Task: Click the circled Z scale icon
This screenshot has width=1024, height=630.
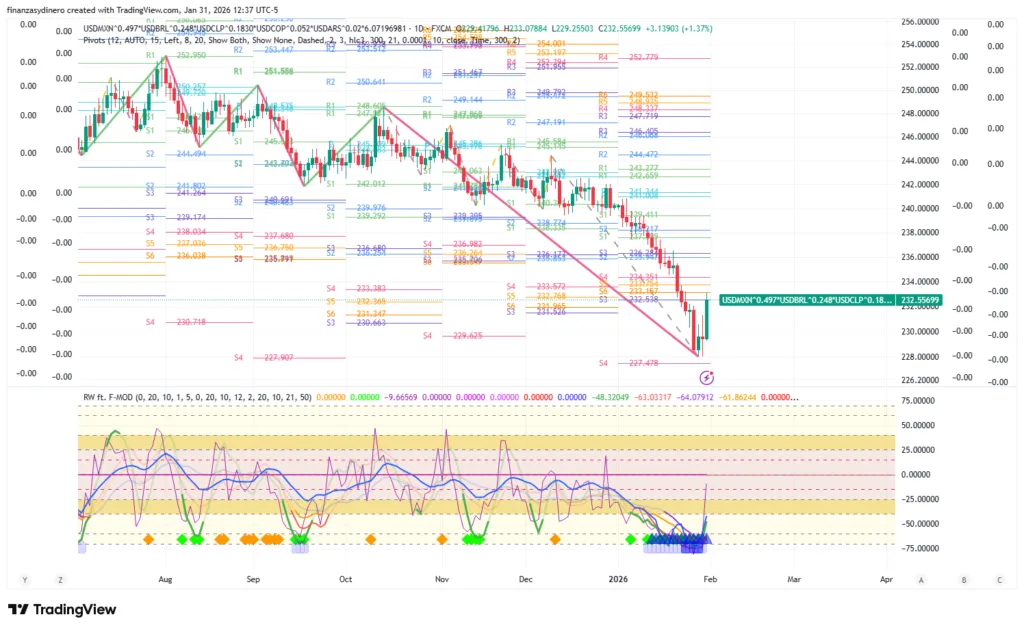Action: coord(61,579)
